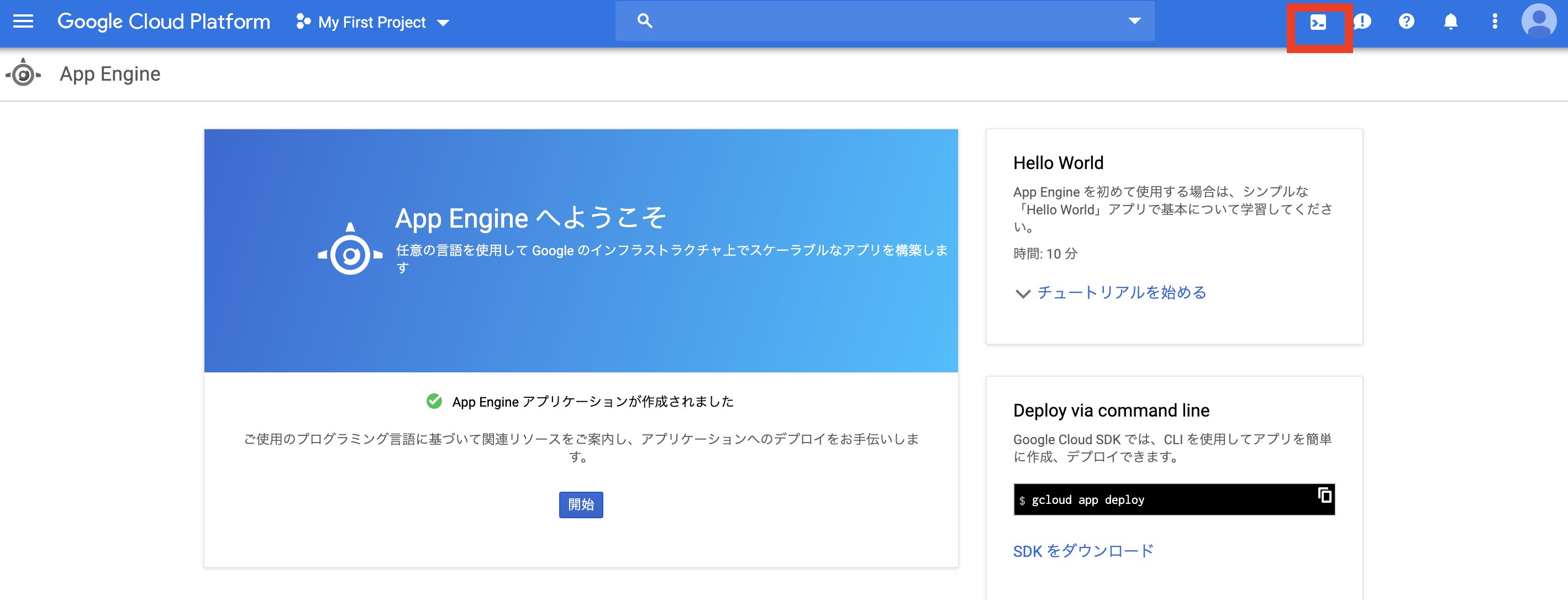Viewport: 1568px width, 600px height.
Task: Click the help question mark icon
Action: 1406,22
